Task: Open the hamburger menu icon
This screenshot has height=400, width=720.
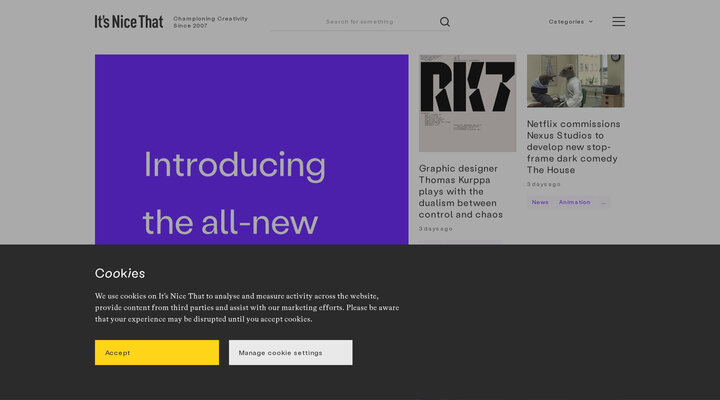Action: coord(619,21)
